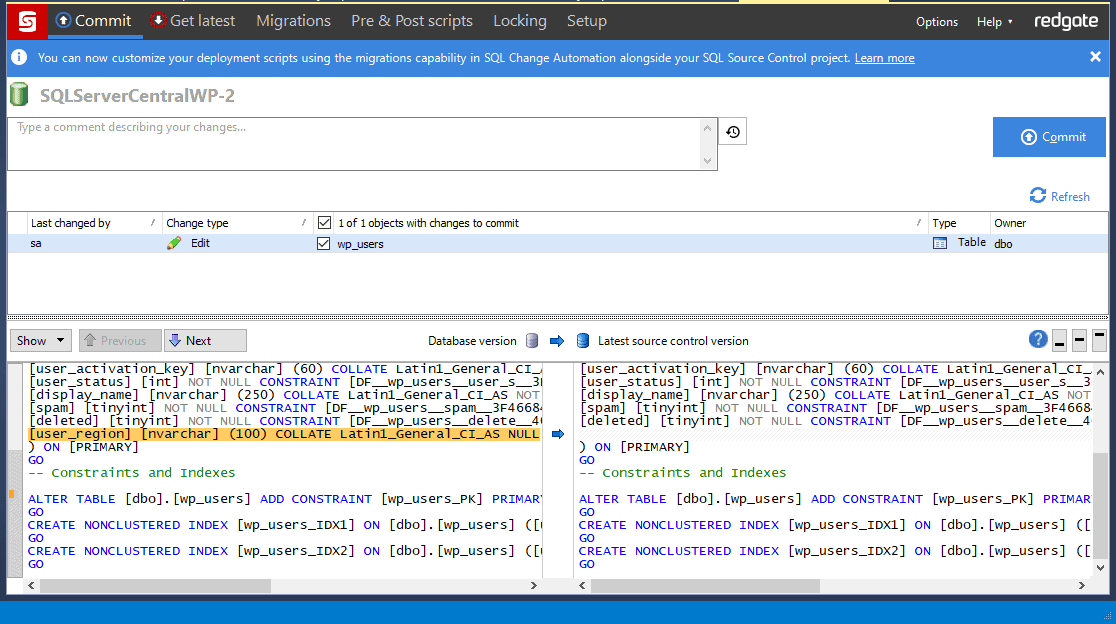Click the Table icon in the wp_users row
The height and width of the screenshot is (624, 1116).
[939, 242]
